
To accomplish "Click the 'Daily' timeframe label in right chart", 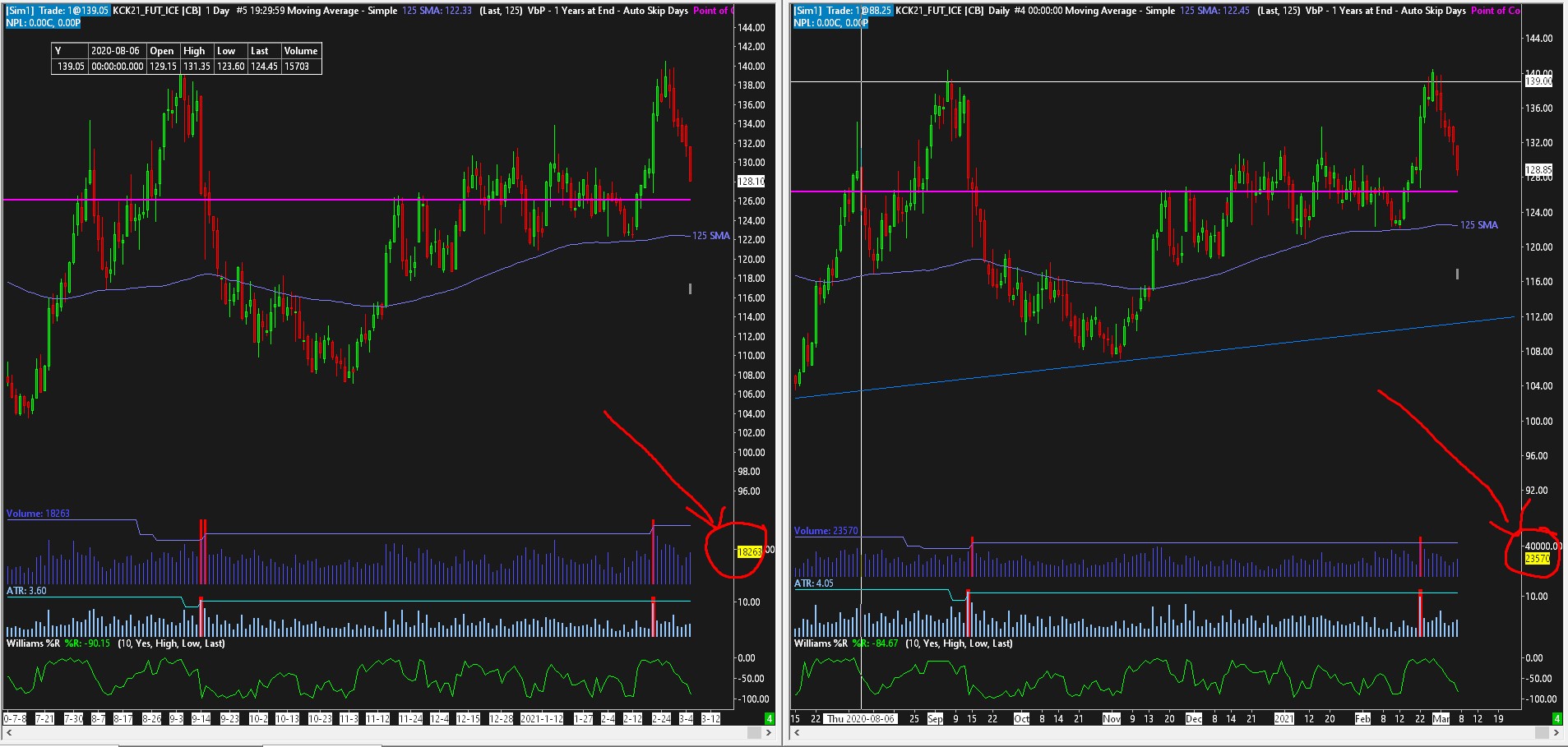I will click(999, 11).
